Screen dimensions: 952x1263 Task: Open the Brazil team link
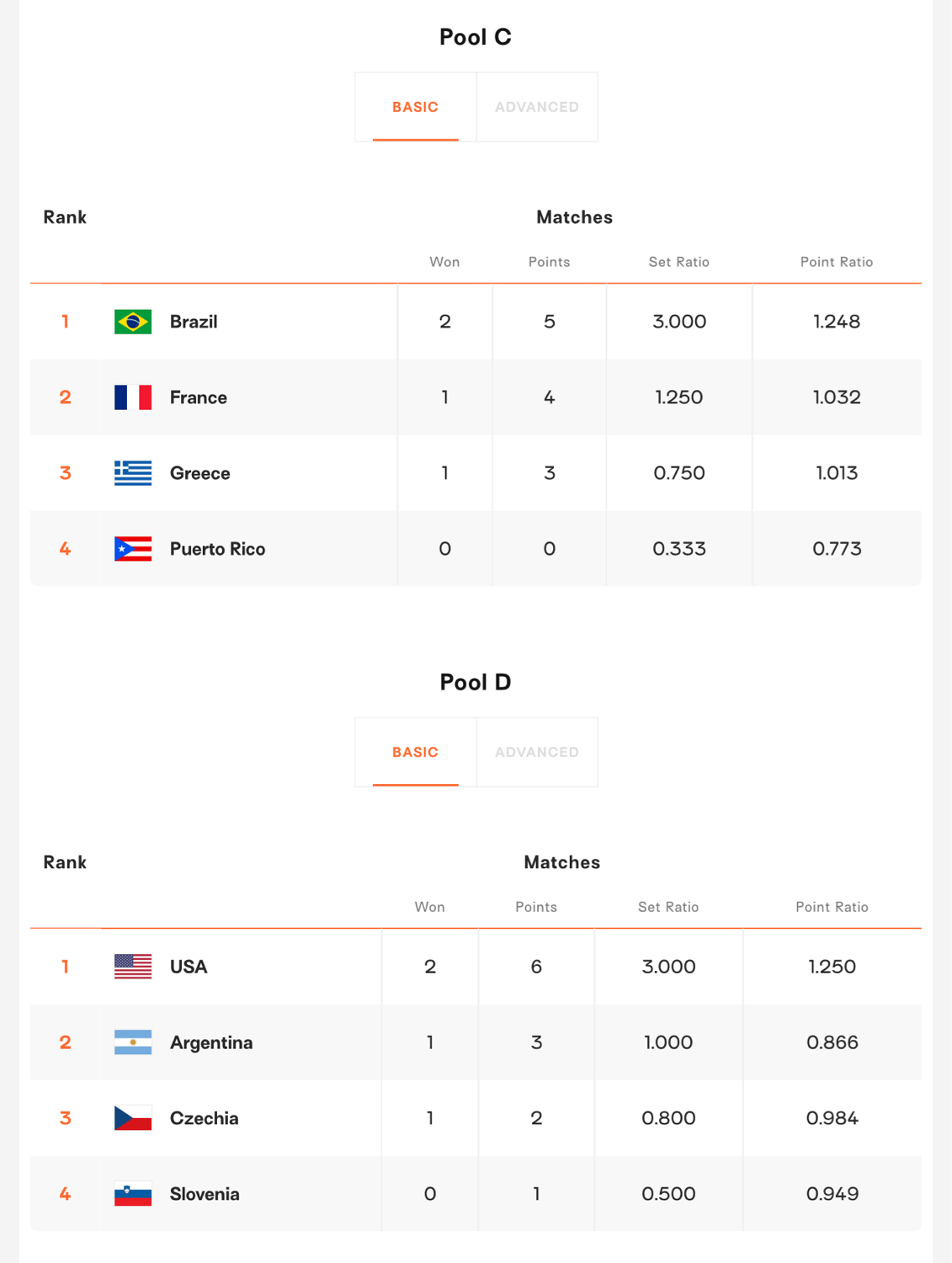point(194,322)
